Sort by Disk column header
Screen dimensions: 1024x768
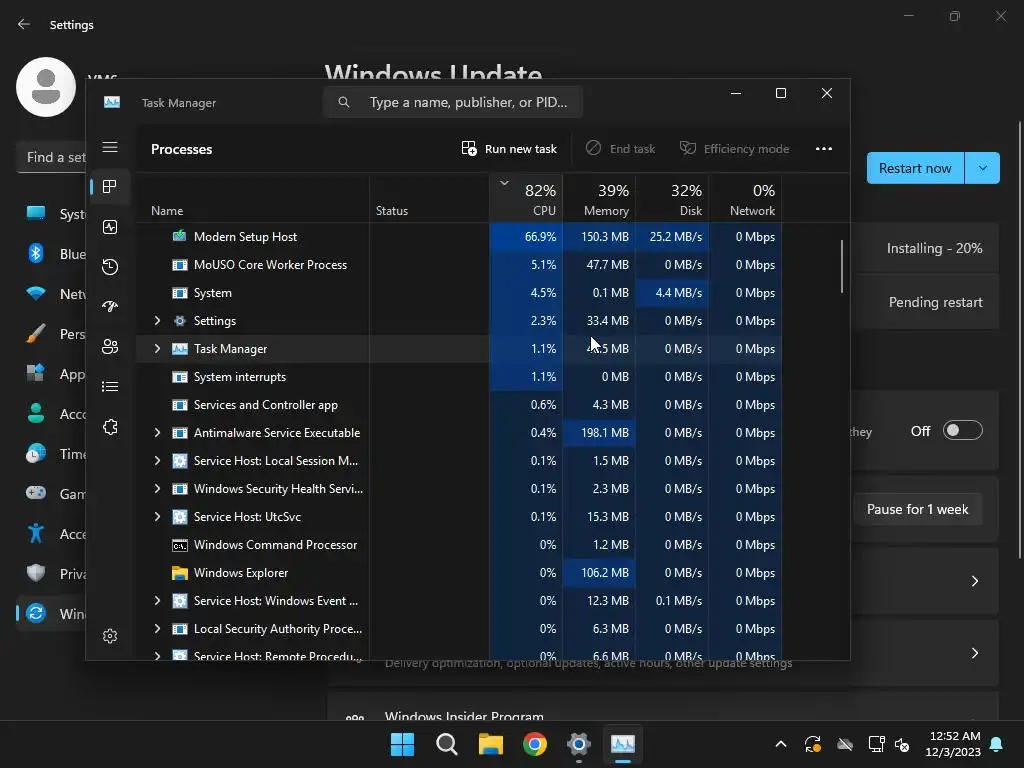point(672,199)
